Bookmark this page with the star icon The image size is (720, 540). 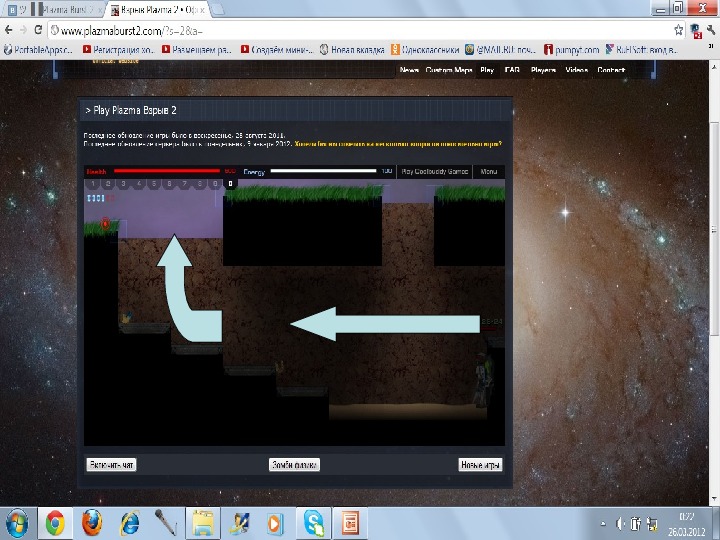678,30
